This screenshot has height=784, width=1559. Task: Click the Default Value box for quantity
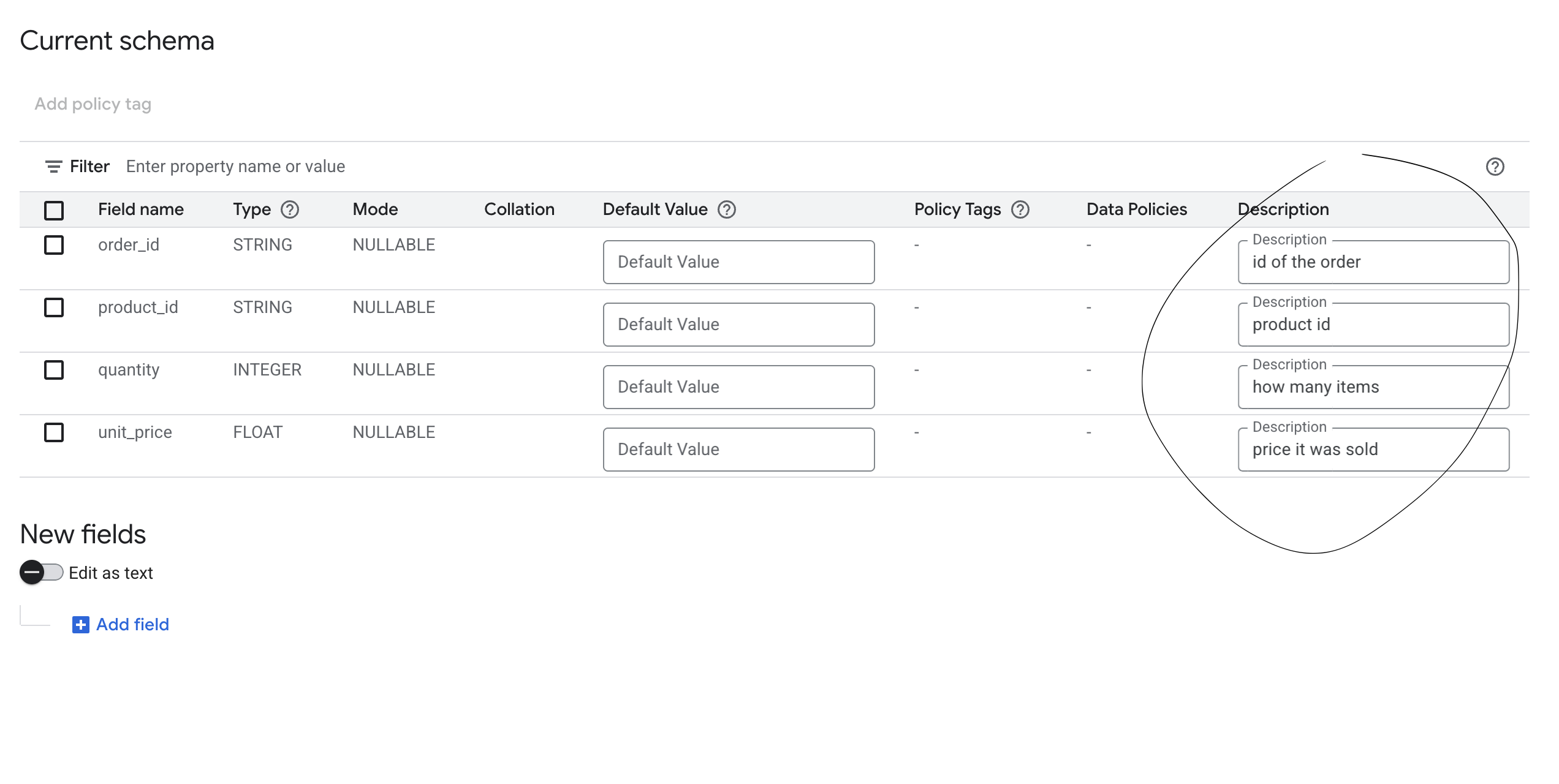738,387
